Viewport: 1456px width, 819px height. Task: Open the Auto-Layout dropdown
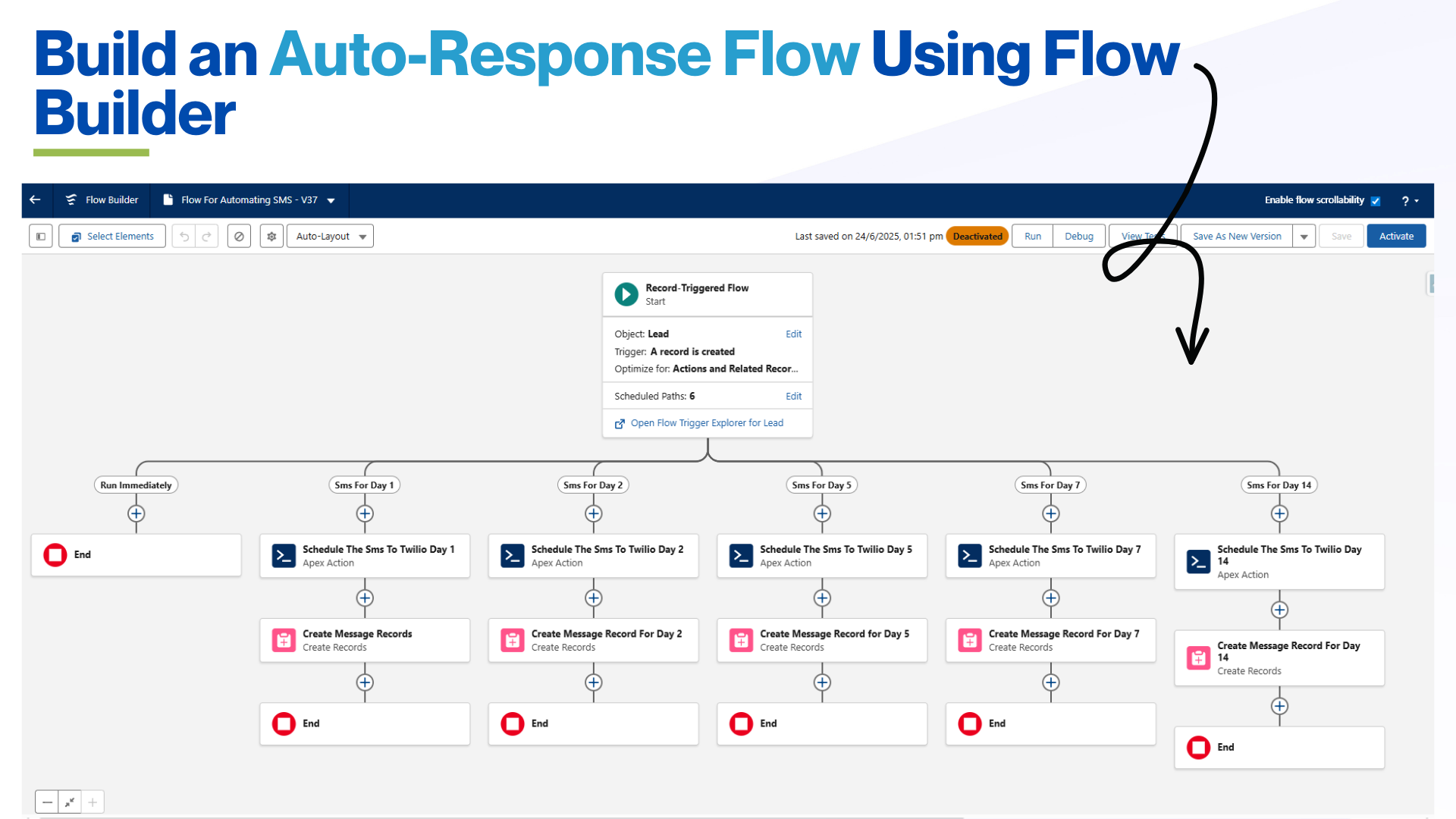(x=331, y=237)
